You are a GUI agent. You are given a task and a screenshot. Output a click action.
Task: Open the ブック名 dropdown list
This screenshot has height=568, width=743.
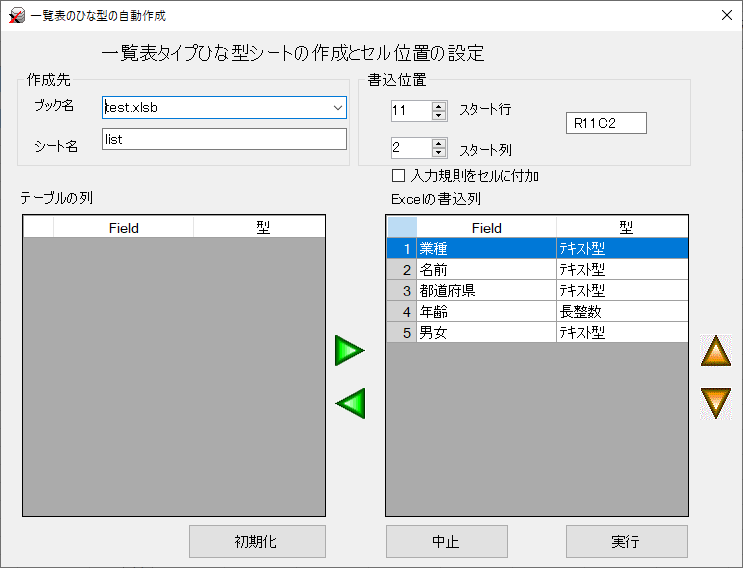[x=337, y=108]
